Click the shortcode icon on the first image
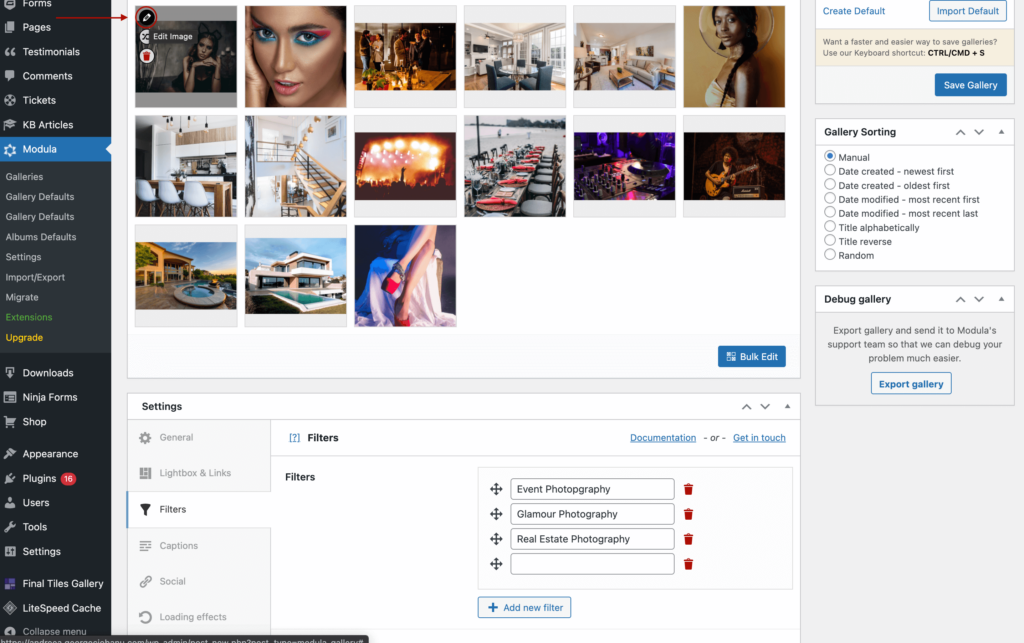The width and height of the screenshot is (1024, 643). click(x=144, y=36)
